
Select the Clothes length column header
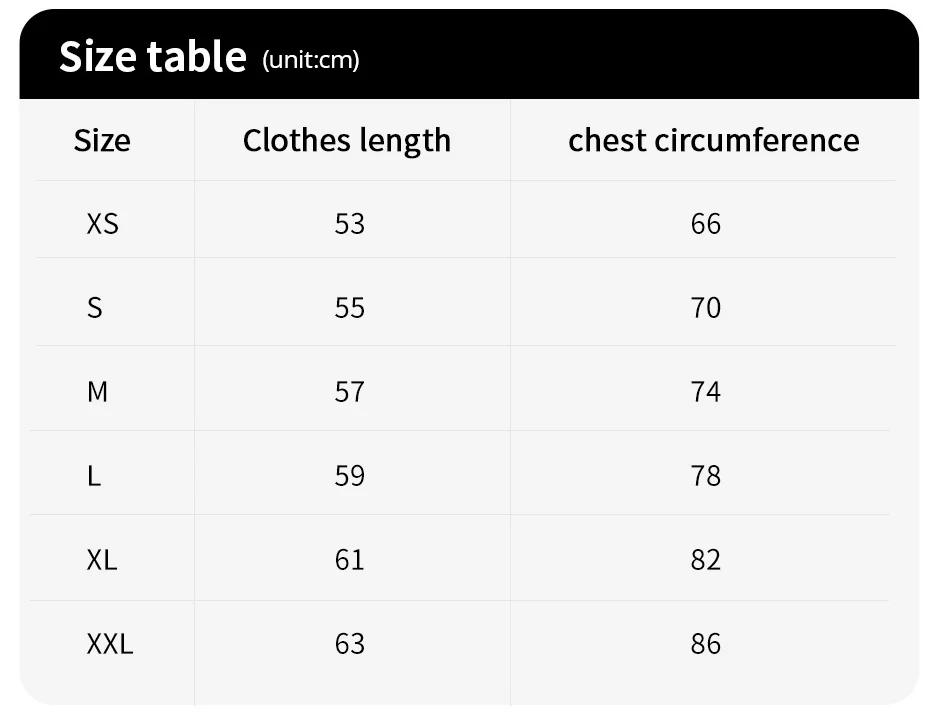(x=347, y=141)
